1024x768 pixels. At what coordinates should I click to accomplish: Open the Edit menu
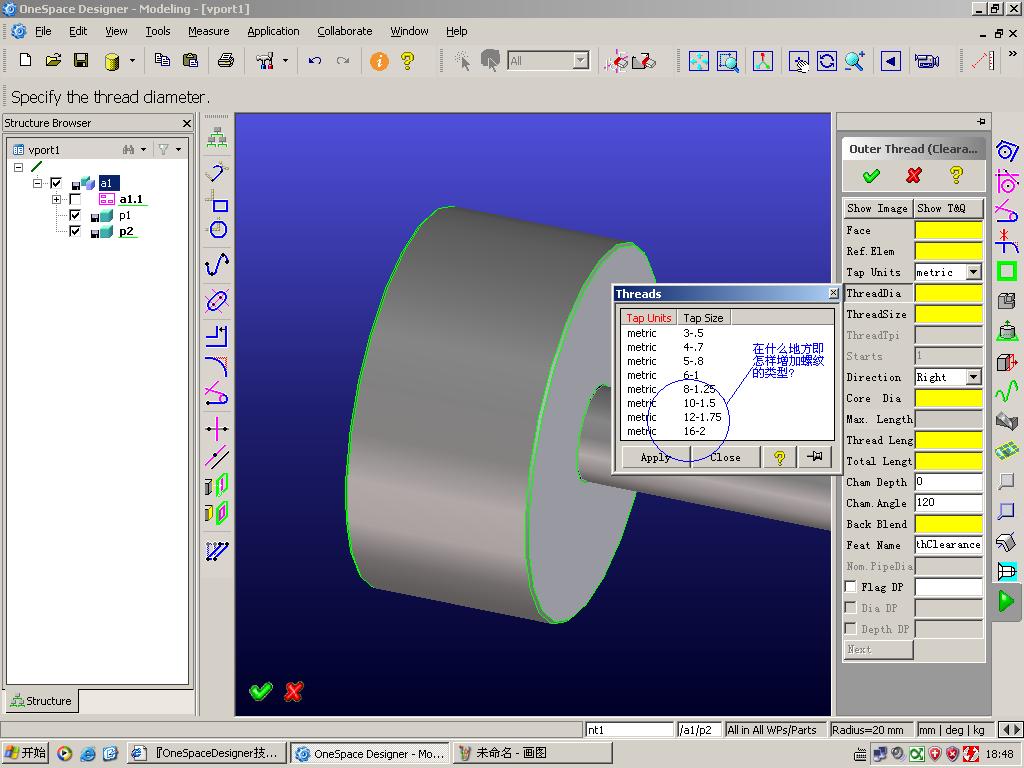(x=78, y=31)
